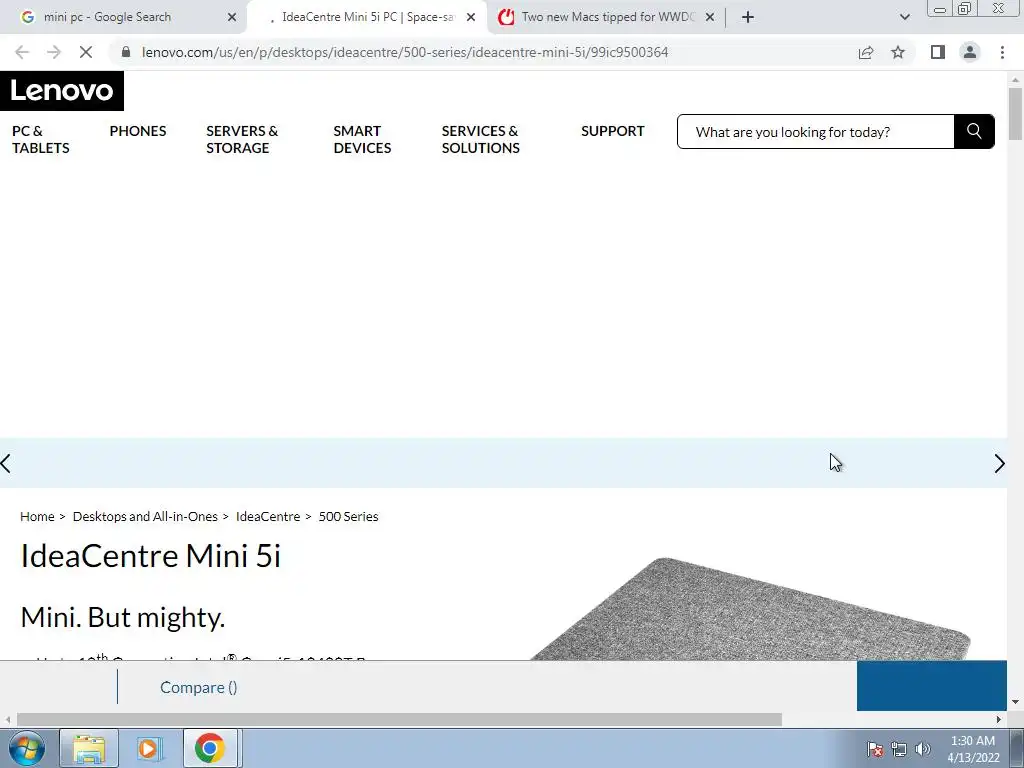Click the address bar URL

(x=405, y=52)
